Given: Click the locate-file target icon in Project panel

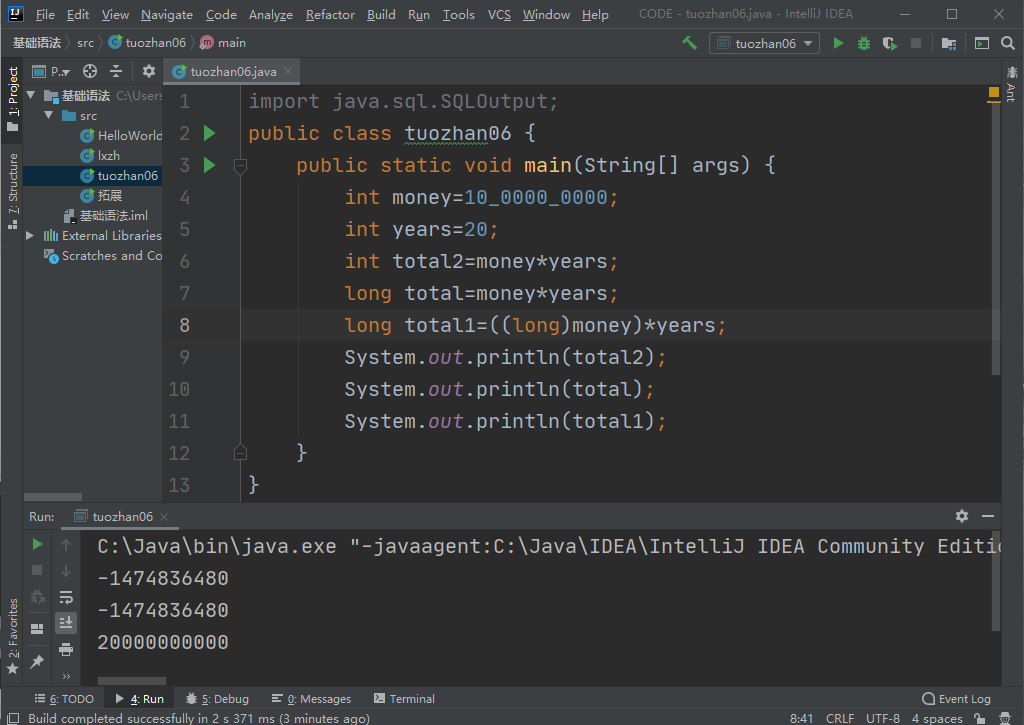Looking at the screenshot, I should coord(89,71).
